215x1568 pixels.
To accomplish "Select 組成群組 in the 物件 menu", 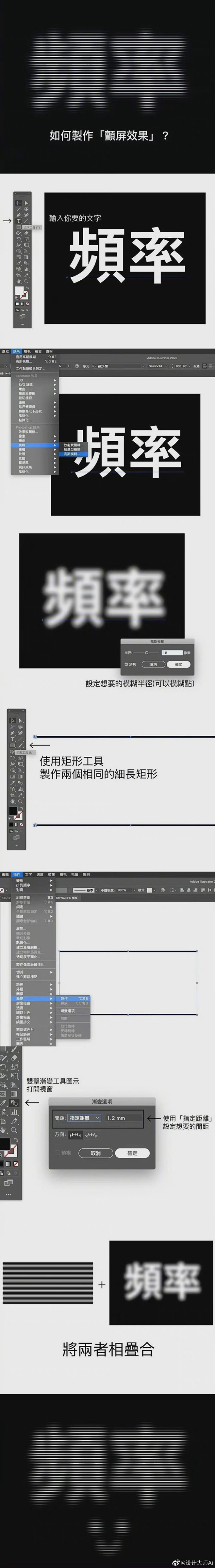I will tap(33, 898).
